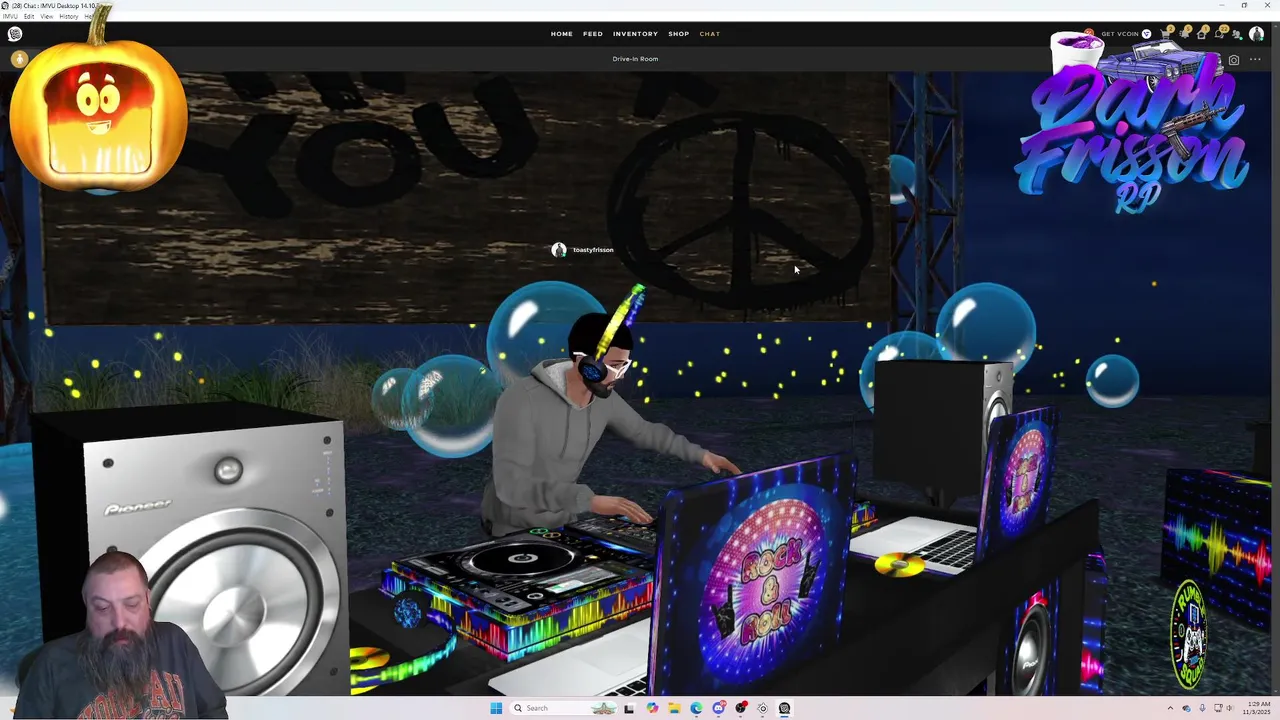Open the profile avatar picture

coord(1257,34)
